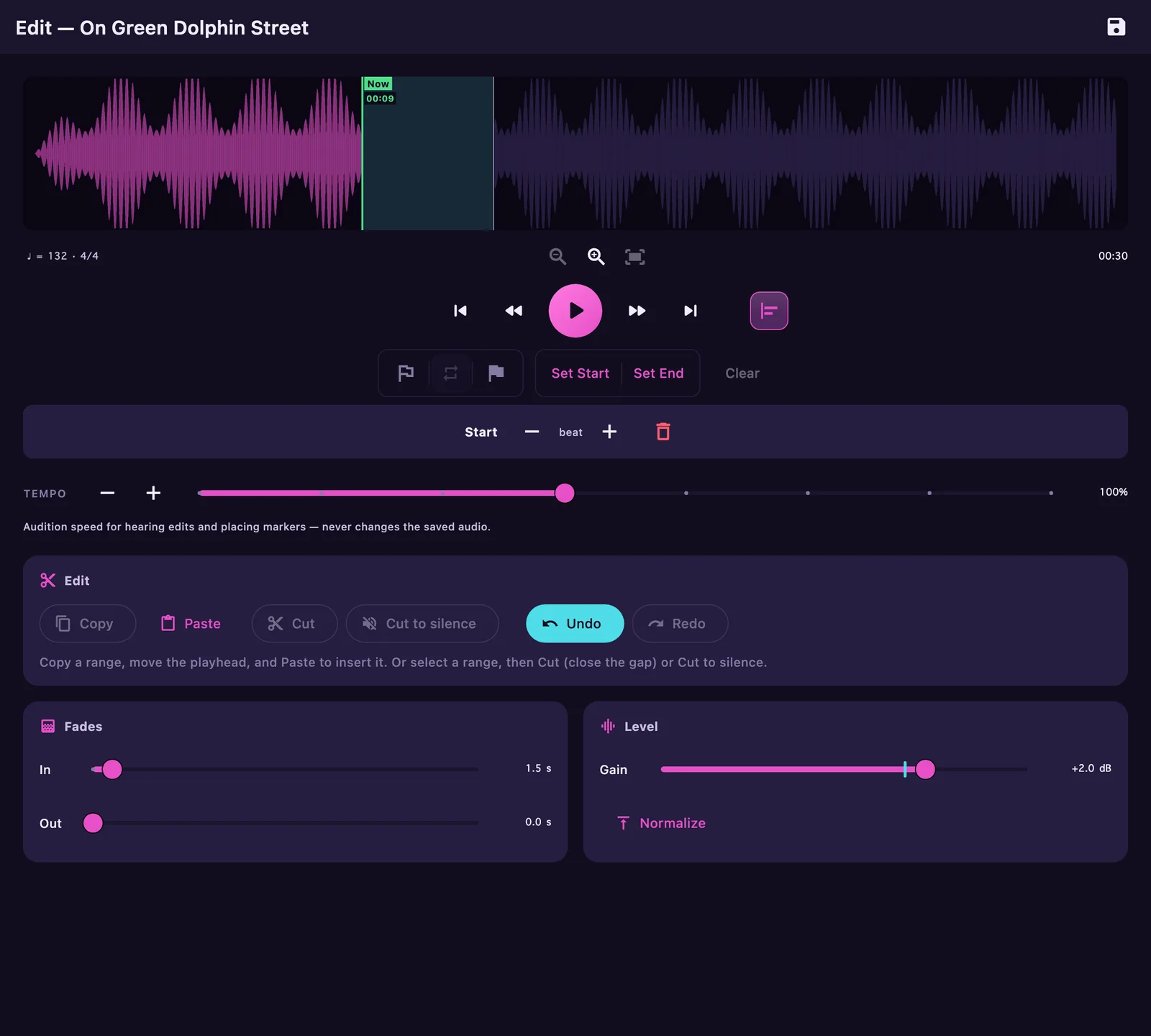Zoom out of the waveform
This screenshot has height=1036, width=1151.
558,256
